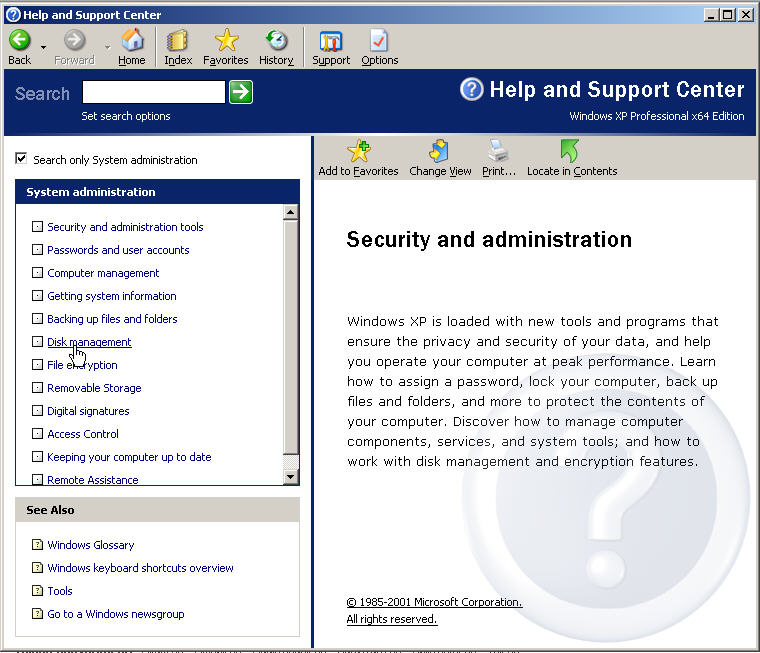Open the Tools link under See Also

point(60,591)
